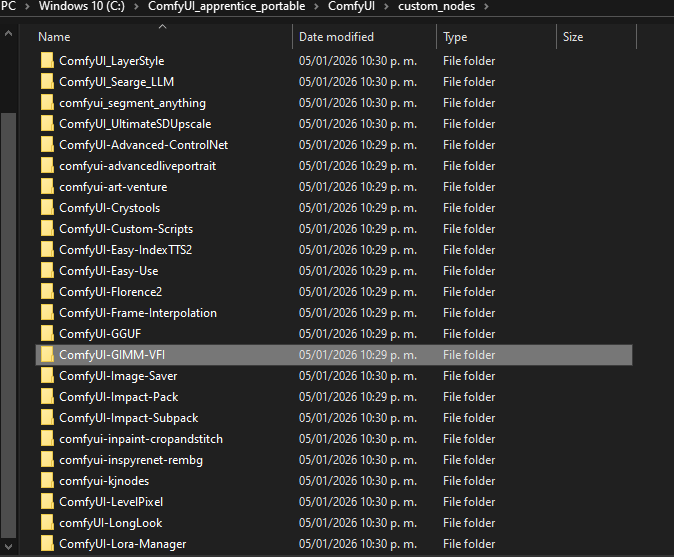
Task: Click the ComfyUI-GGUF folder icon
Action: (x=47, y=334)
